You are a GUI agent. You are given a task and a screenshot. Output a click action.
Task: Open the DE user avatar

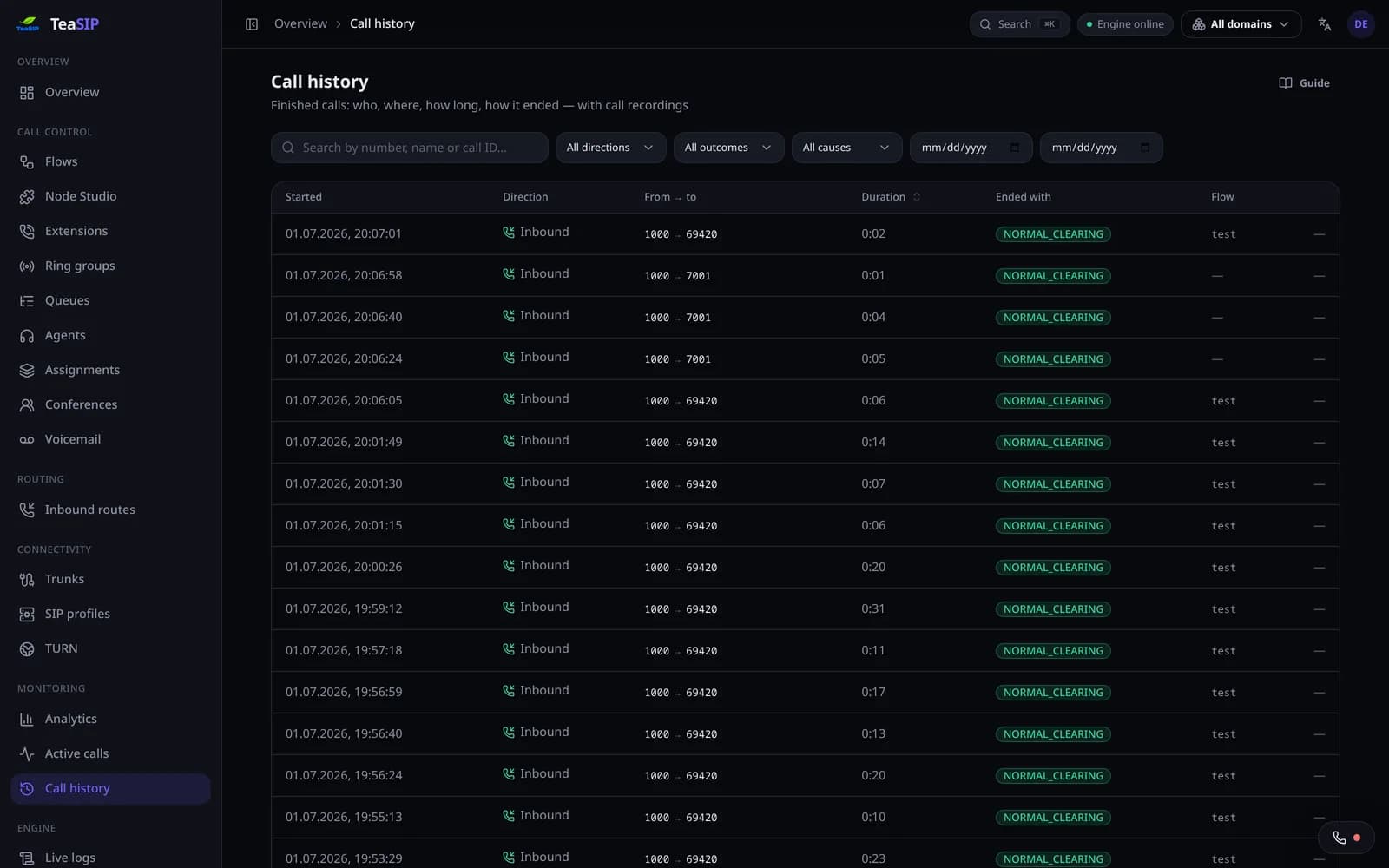click(1360, 24)
